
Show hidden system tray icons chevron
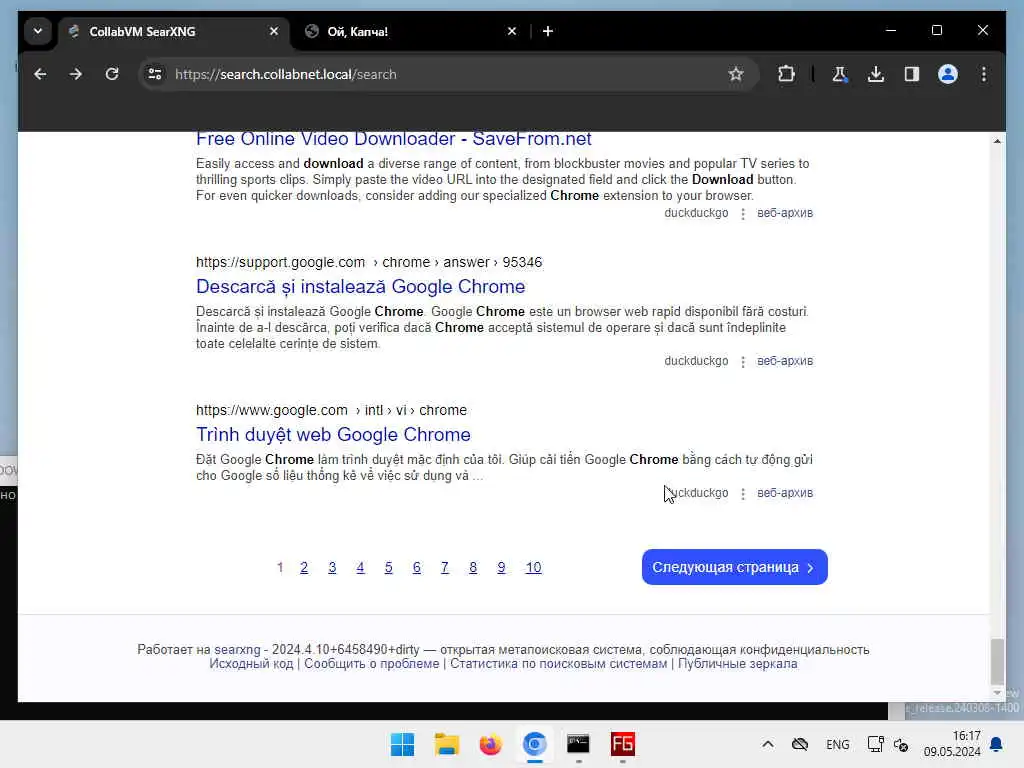point(768,744)
